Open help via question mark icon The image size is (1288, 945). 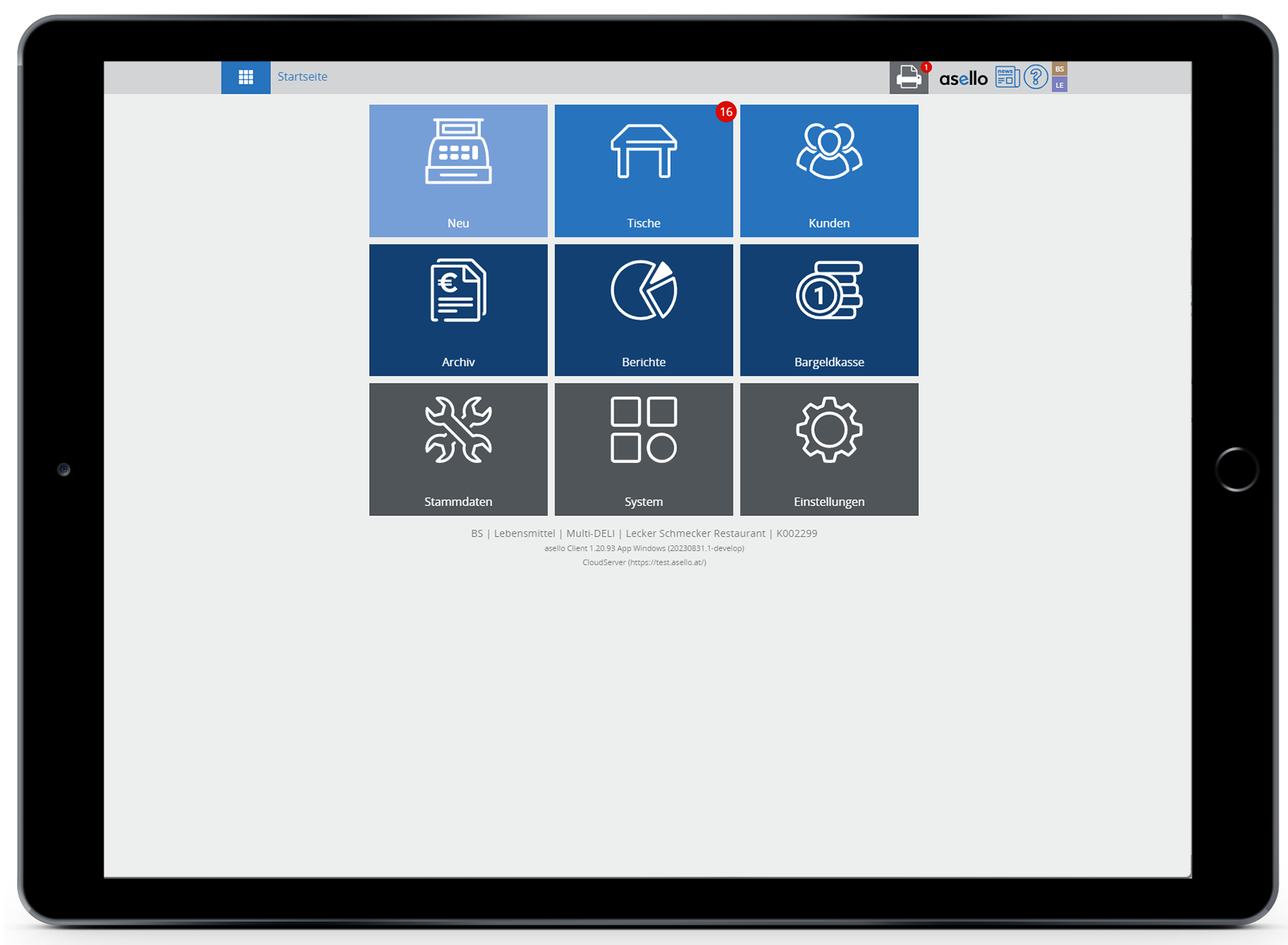pos(1035,77)
